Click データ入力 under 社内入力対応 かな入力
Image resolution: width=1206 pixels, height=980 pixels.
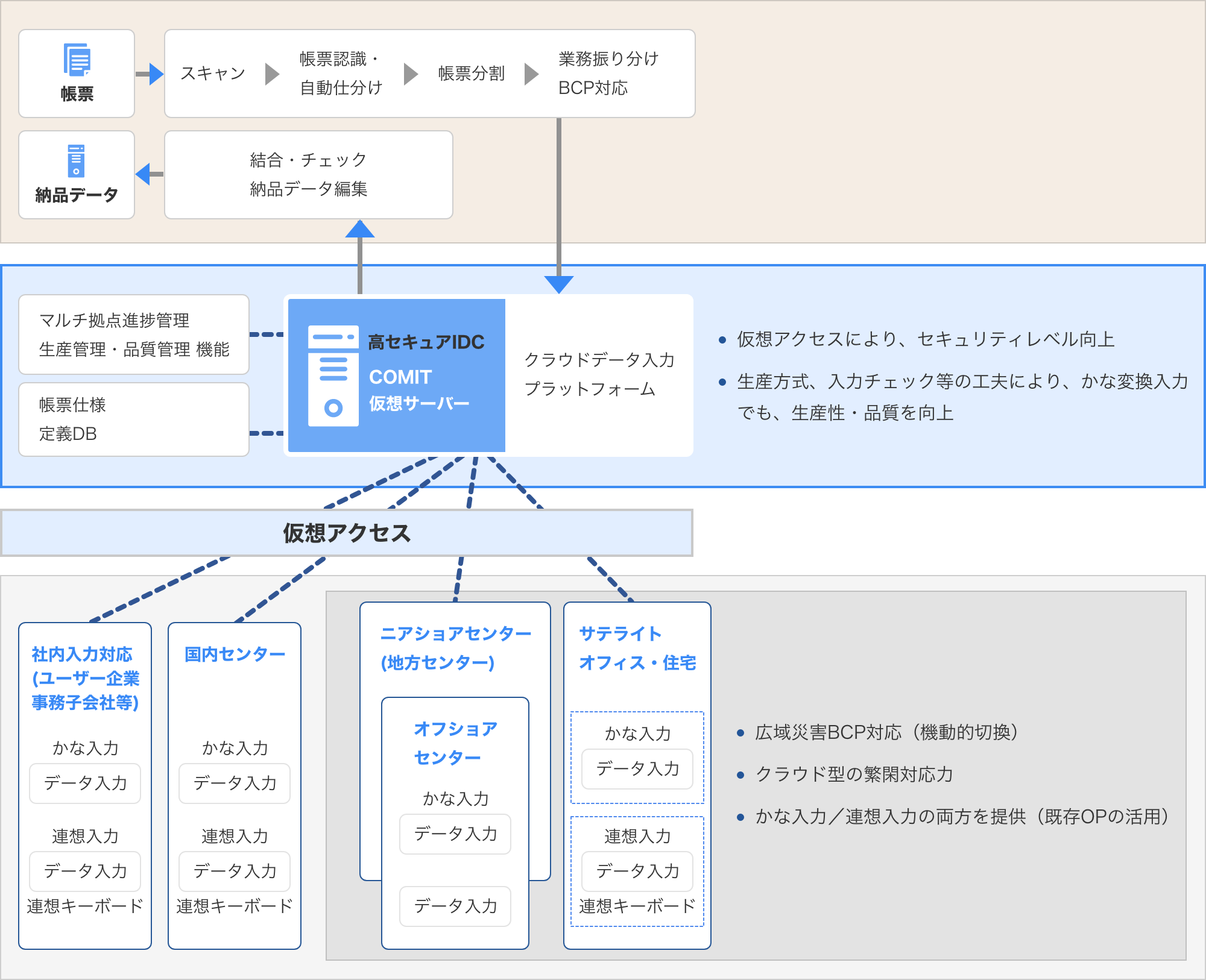pyautogui.click(x=85, y=784)
